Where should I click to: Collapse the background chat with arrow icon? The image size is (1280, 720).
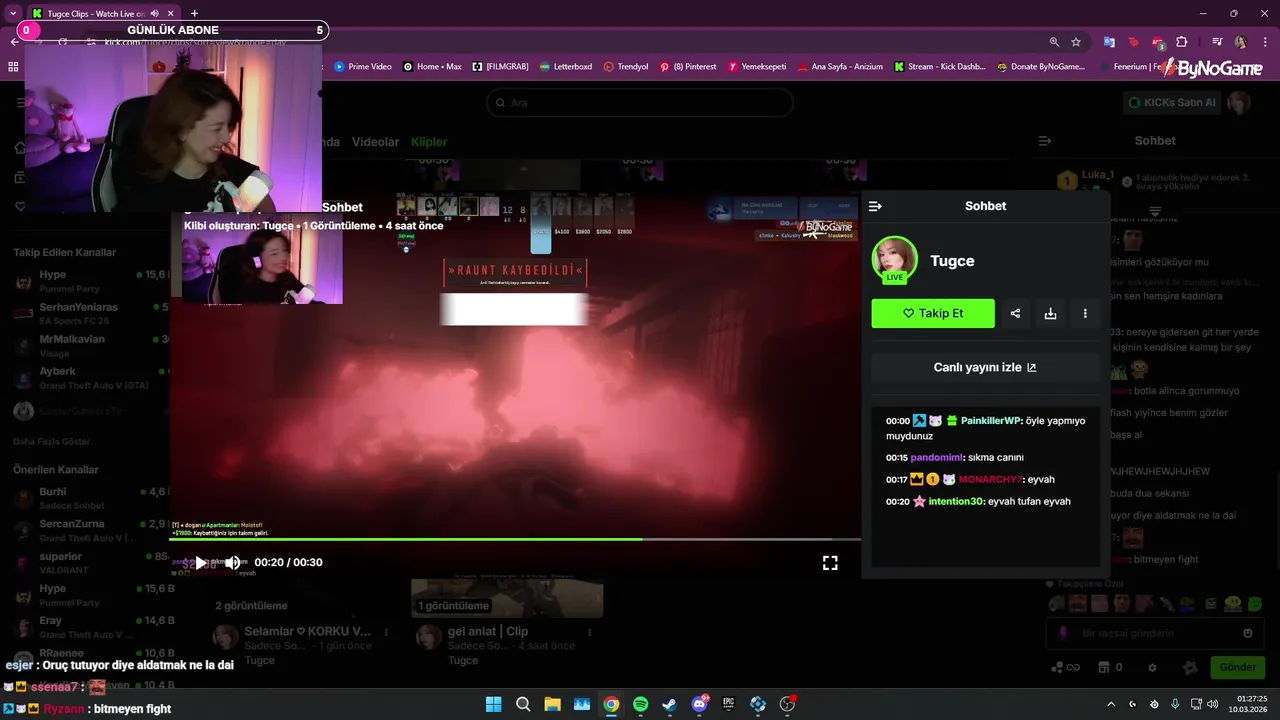pos(1045,141)
